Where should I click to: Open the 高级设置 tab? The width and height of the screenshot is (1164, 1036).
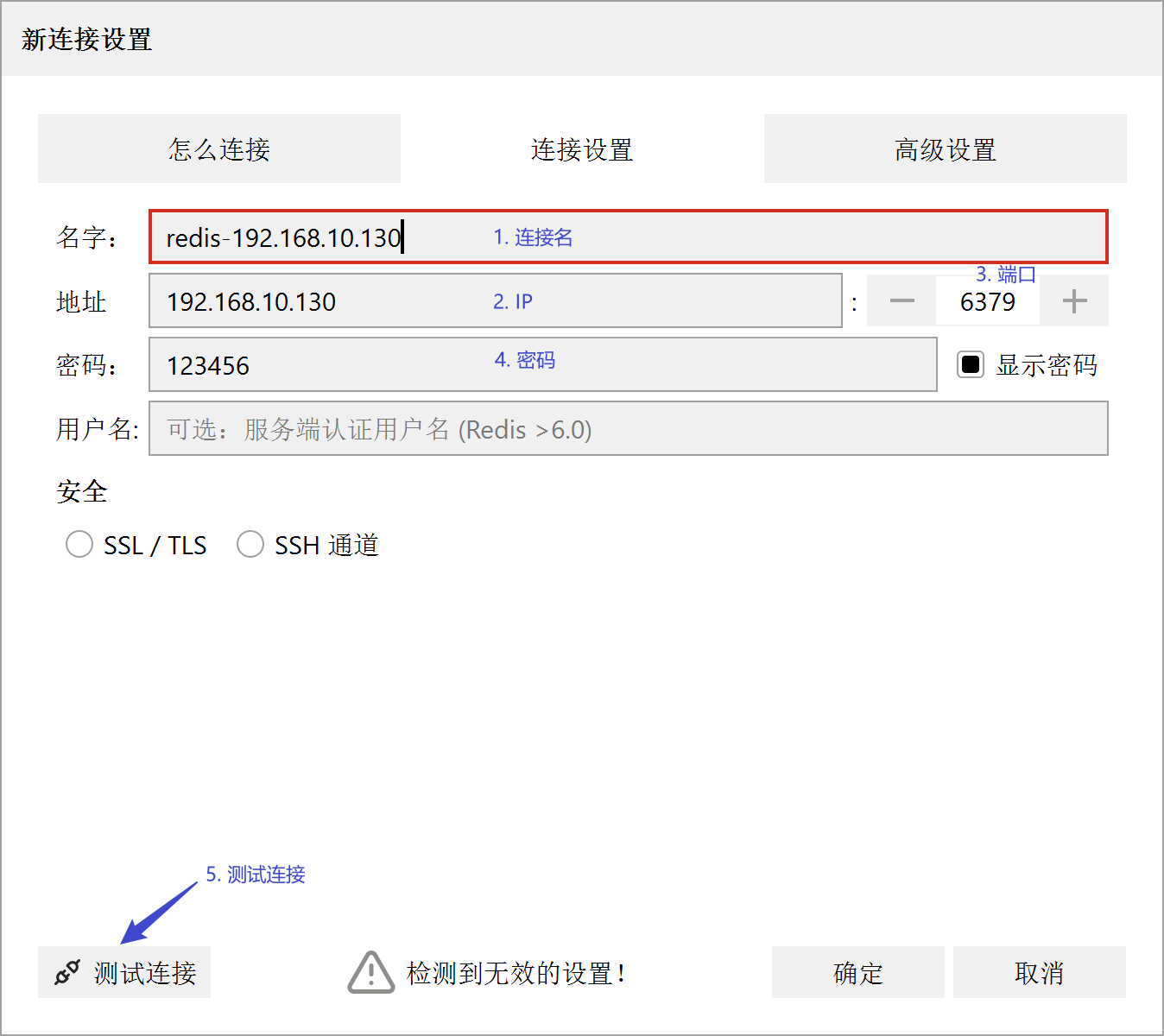[x=946, y=148]
